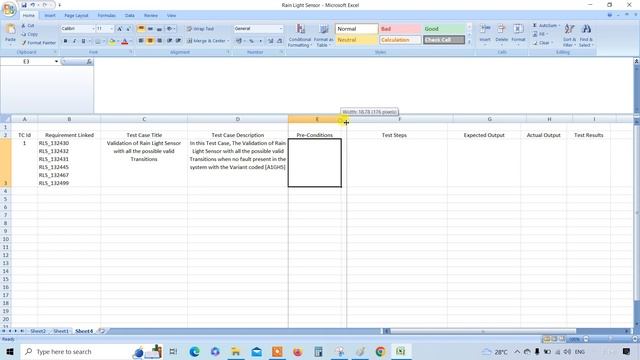The width and height of the screenshot is (640, 360).
Task: Toggle underline formatting
Action: (83, 41)
